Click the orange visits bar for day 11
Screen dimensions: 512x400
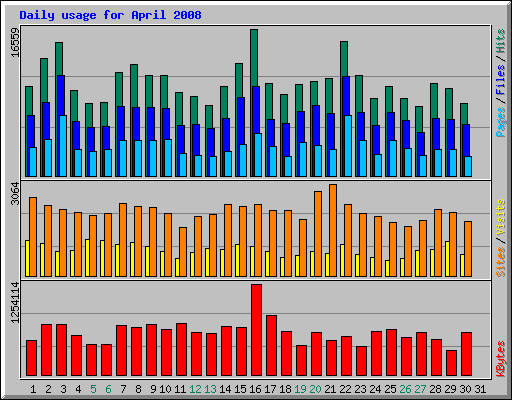(183, 252)
